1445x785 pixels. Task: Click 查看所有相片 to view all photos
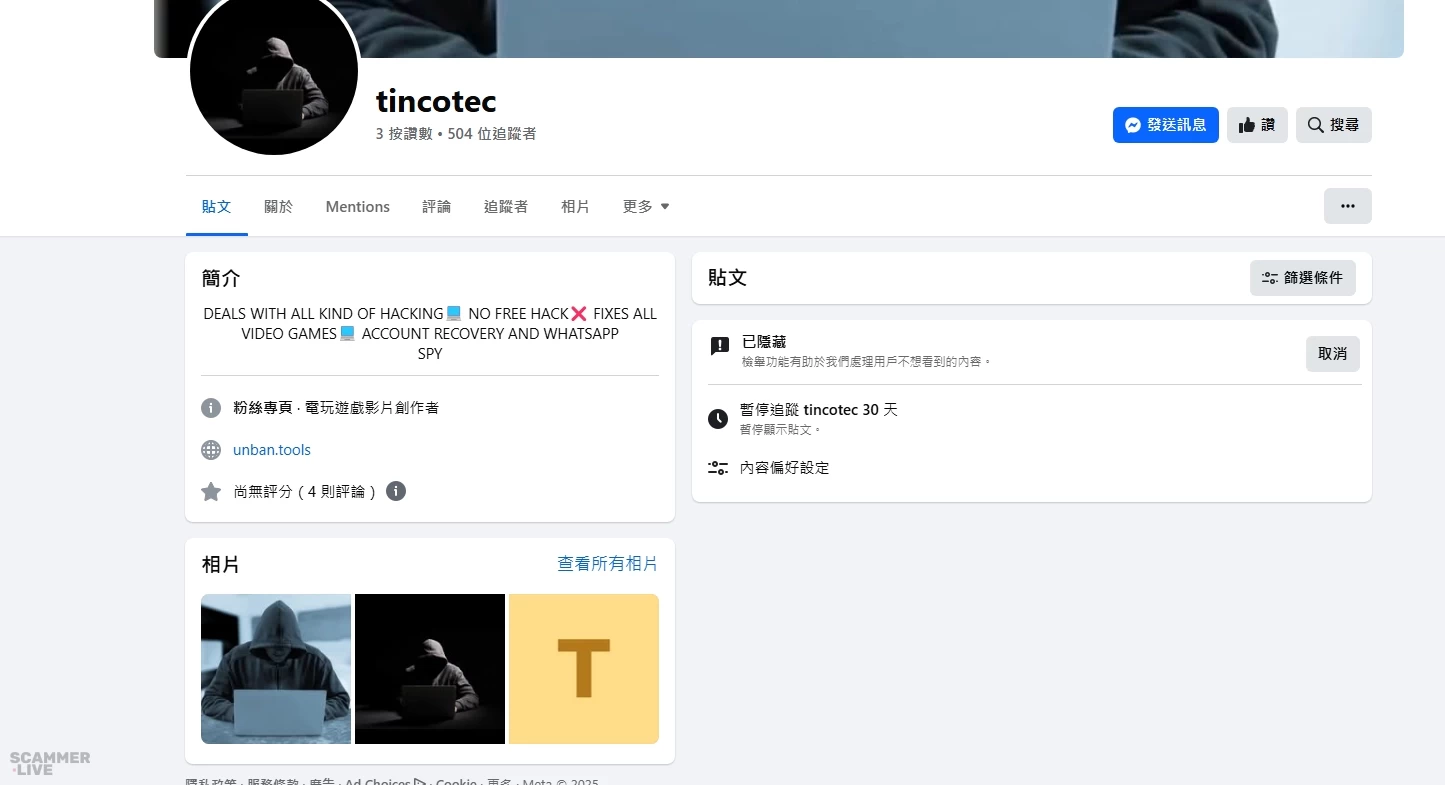click(x=607, y=564)
